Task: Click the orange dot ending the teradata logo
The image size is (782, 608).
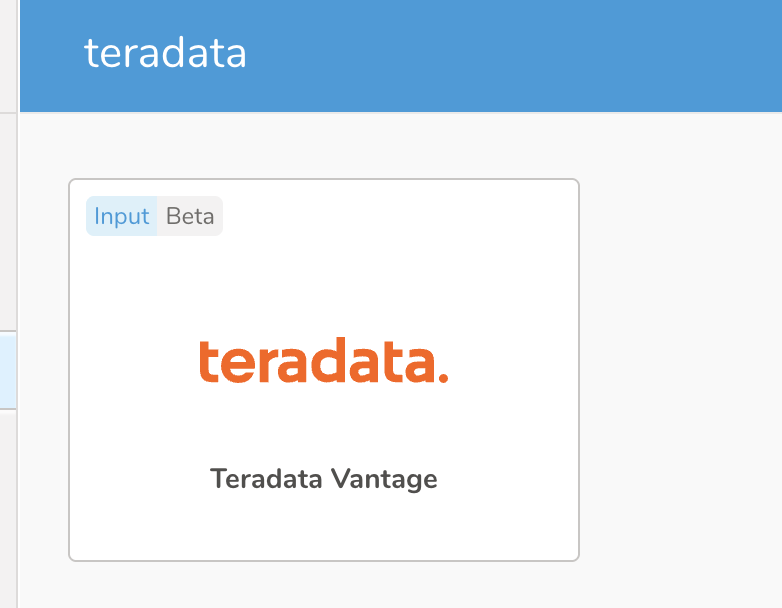Action: tap(443, 378)
